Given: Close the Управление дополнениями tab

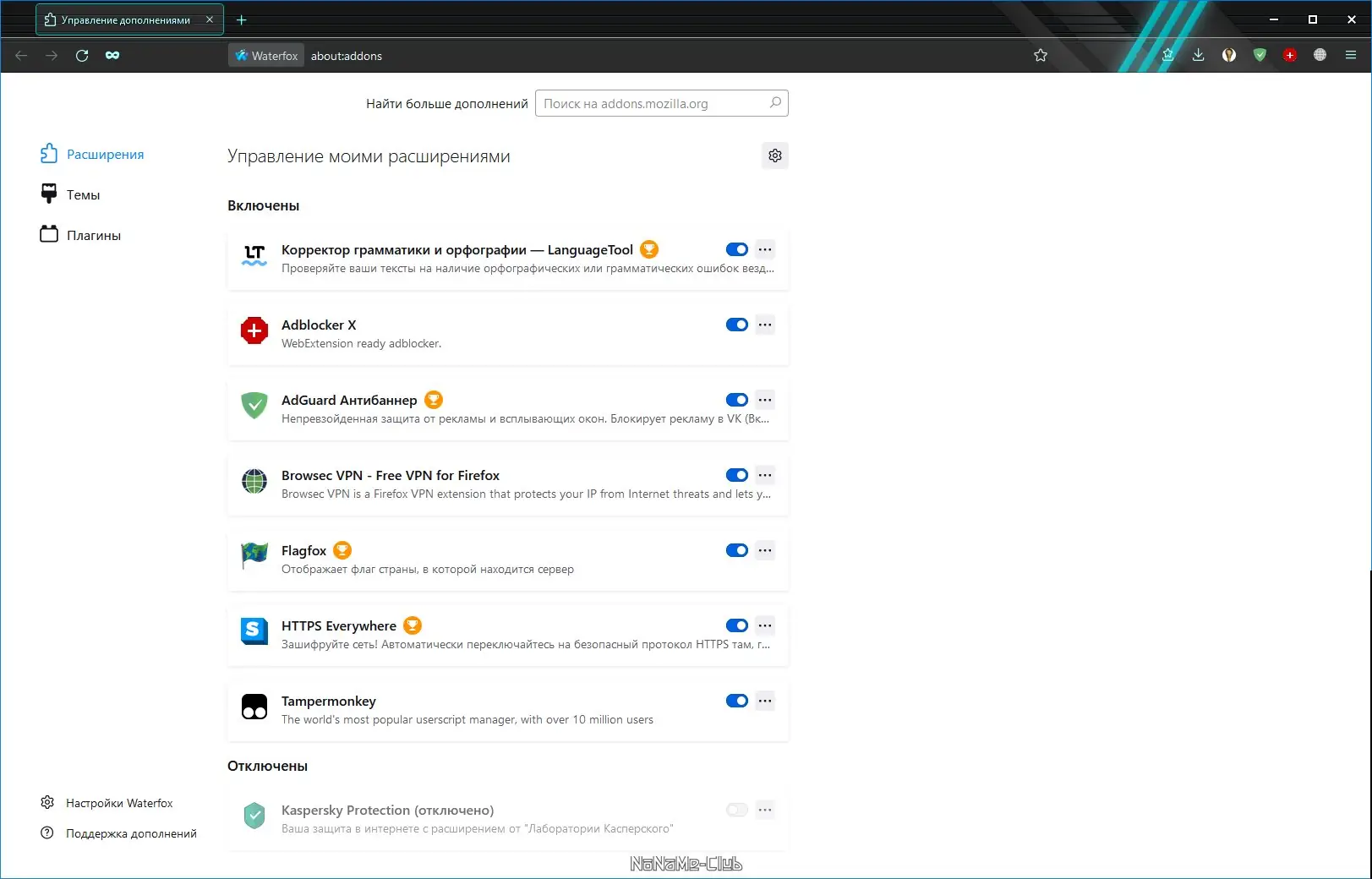Looking at the screenshot, I should point(210,19).
